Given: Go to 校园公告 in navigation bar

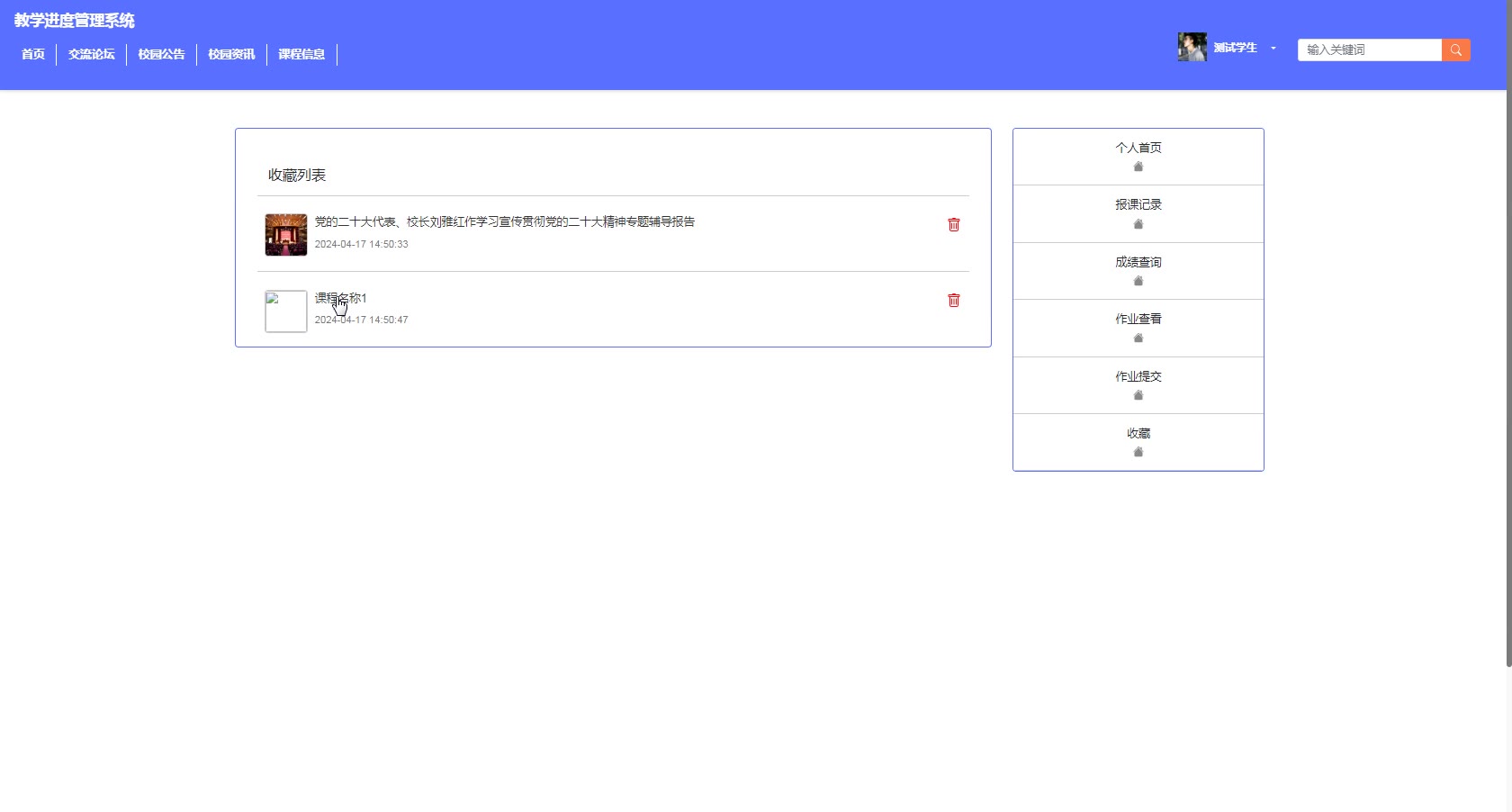Looking at the screenshot, I should click(162, 54).
